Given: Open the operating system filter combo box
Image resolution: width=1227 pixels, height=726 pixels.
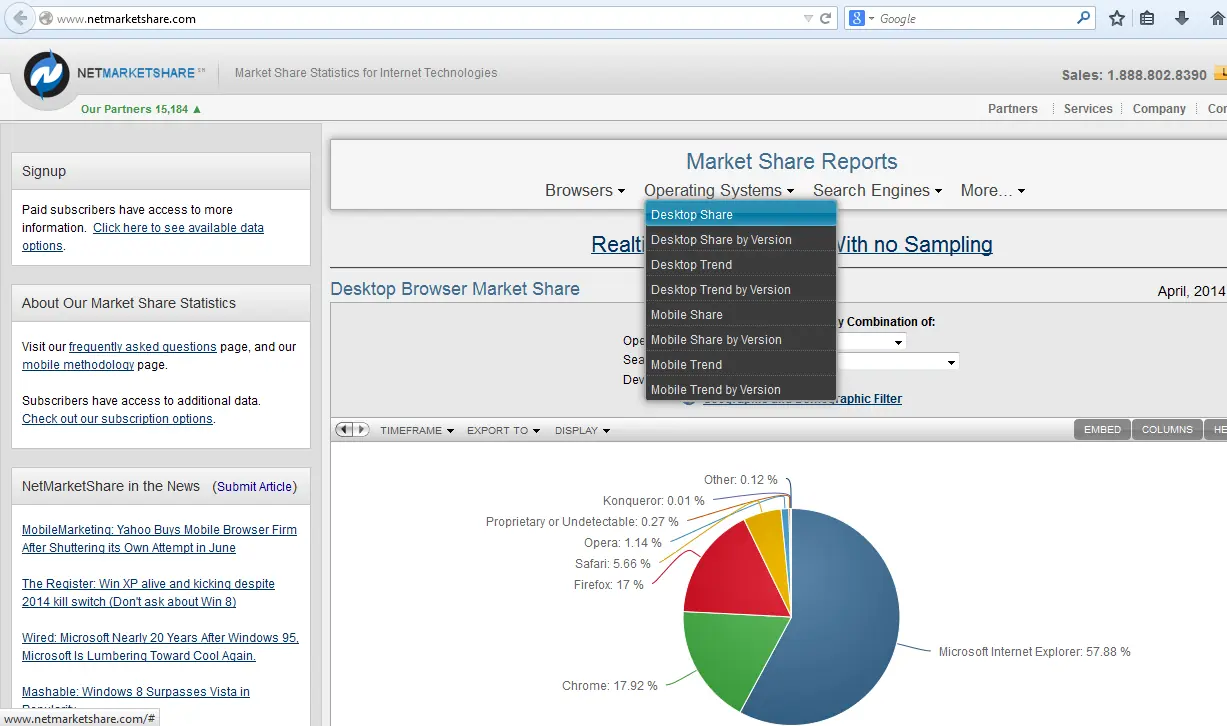Looking at the screenshot, I should click(x=872, y=342).
